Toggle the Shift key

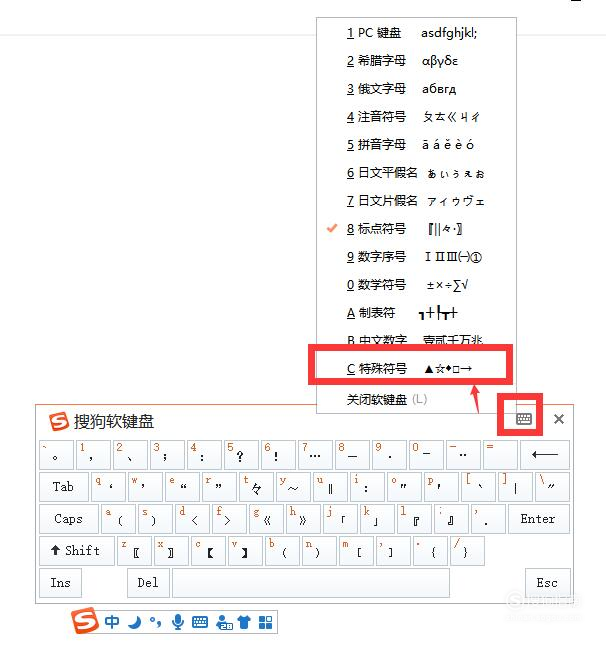point(76,550)
